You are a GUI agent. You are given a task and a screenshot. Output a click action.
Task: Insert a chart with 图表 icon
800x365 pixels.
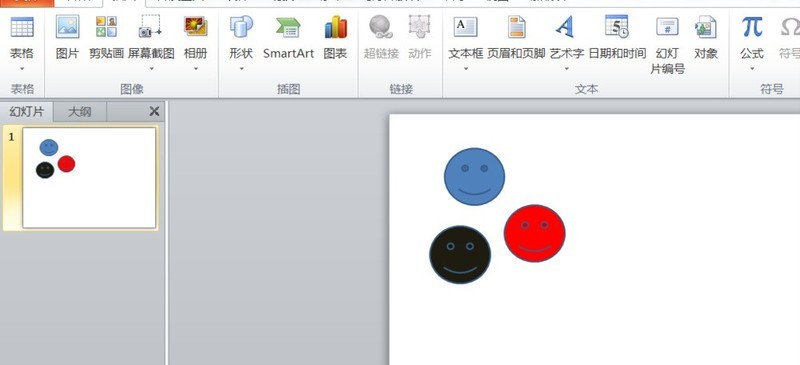pyautogui.click(x=335, y=37)
